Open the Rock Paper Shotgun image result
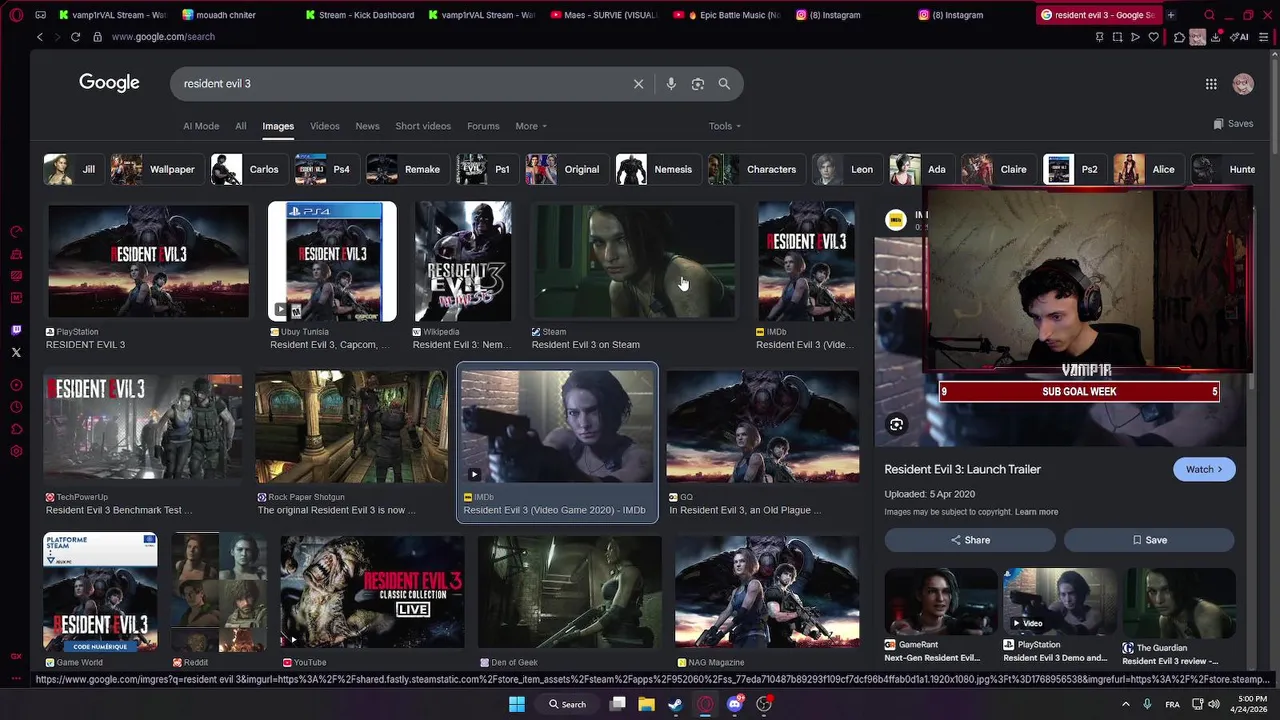The image size is (1280, 720). click(351, 427)
